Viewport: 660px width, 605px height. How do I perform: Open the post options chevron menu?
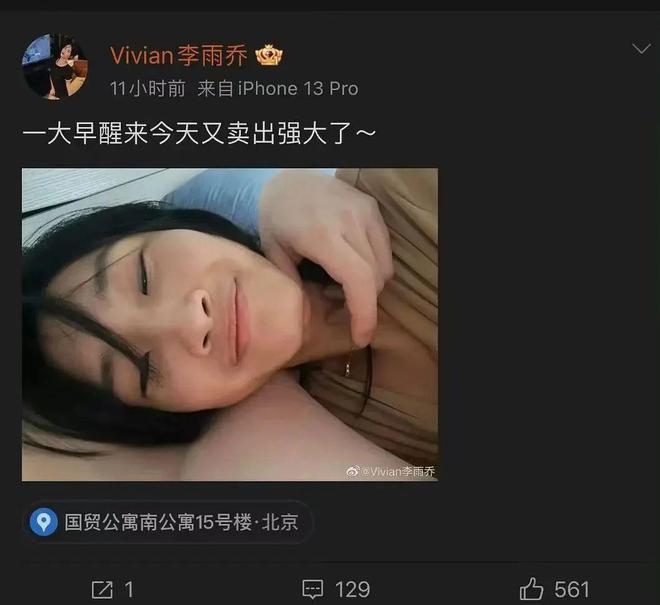coord(641,48)
